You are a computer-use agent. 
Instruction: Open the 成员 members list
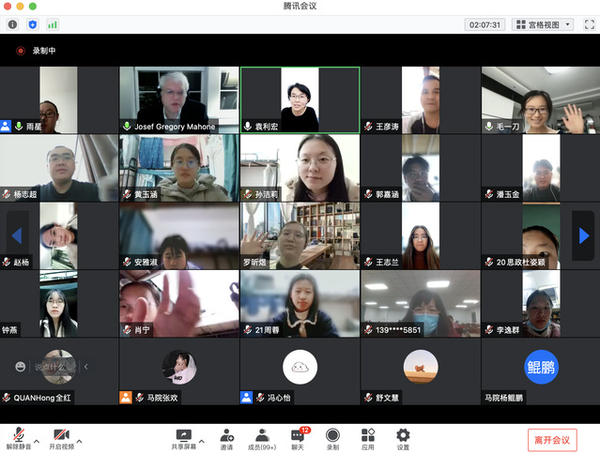262,438
